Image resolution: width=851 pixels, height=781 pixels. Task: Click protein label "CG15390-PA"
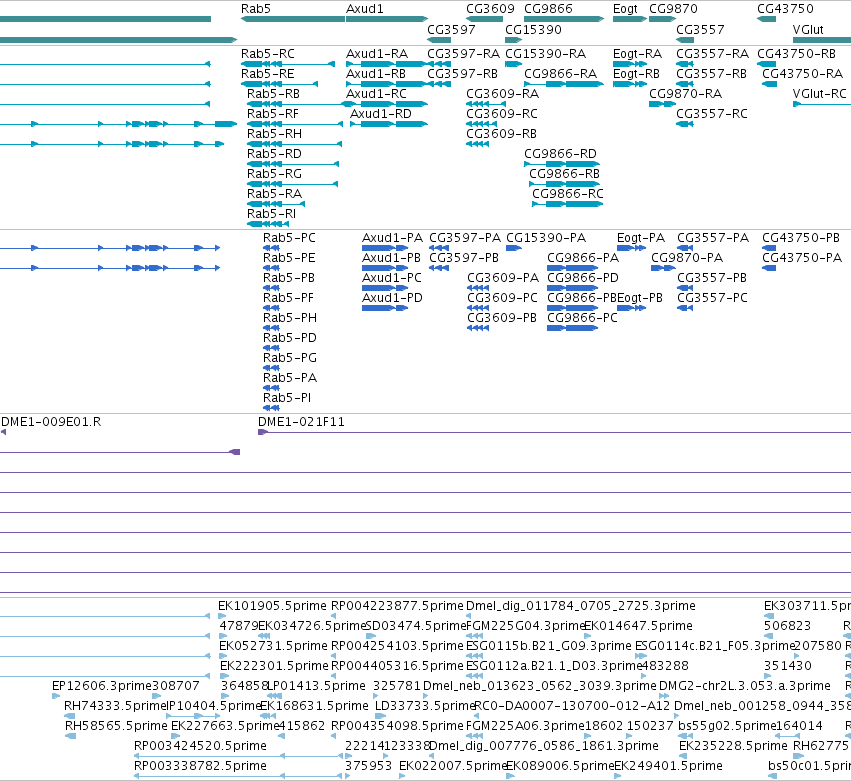coord(546,238)
